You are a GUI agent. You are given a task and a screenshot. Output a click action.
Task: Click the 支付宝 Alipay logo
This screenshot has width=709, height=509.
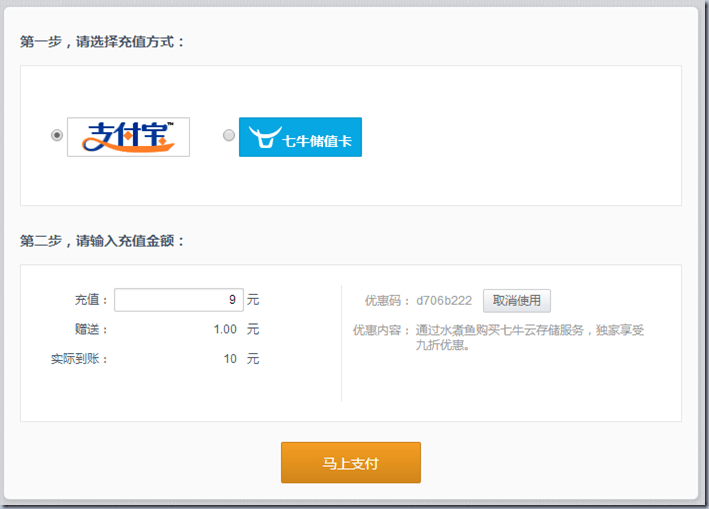(x=128, y=137)
